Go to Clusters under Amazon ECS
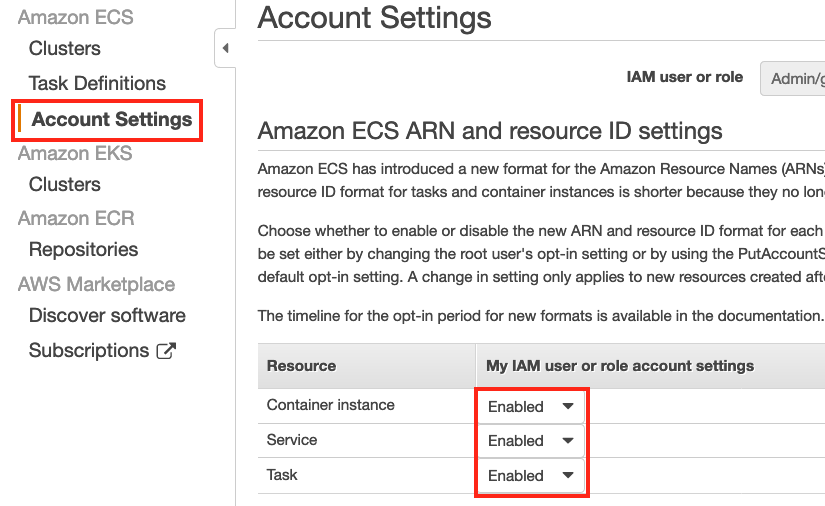The width and height of the screenshot is (825, 506). click(65, 48)
